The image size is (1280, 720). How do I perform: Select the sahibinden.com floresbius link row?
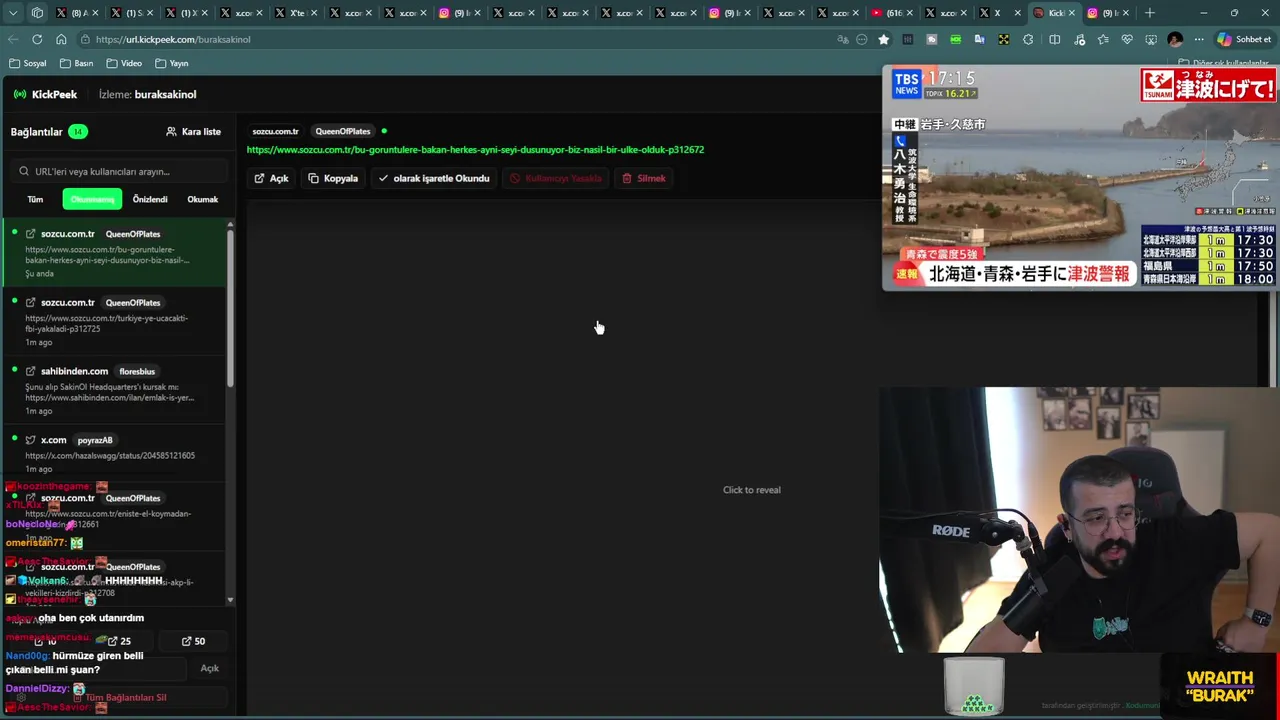(115, 390)
